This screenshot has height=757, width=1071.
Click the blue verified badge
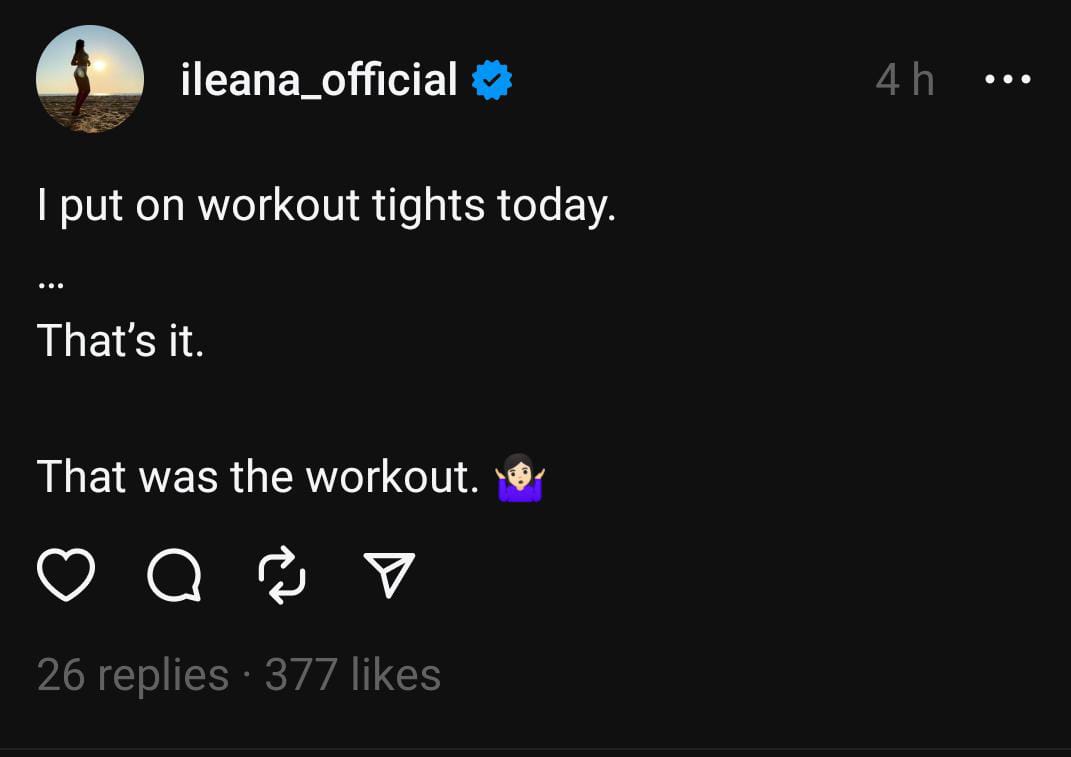(x=492, y=80)
